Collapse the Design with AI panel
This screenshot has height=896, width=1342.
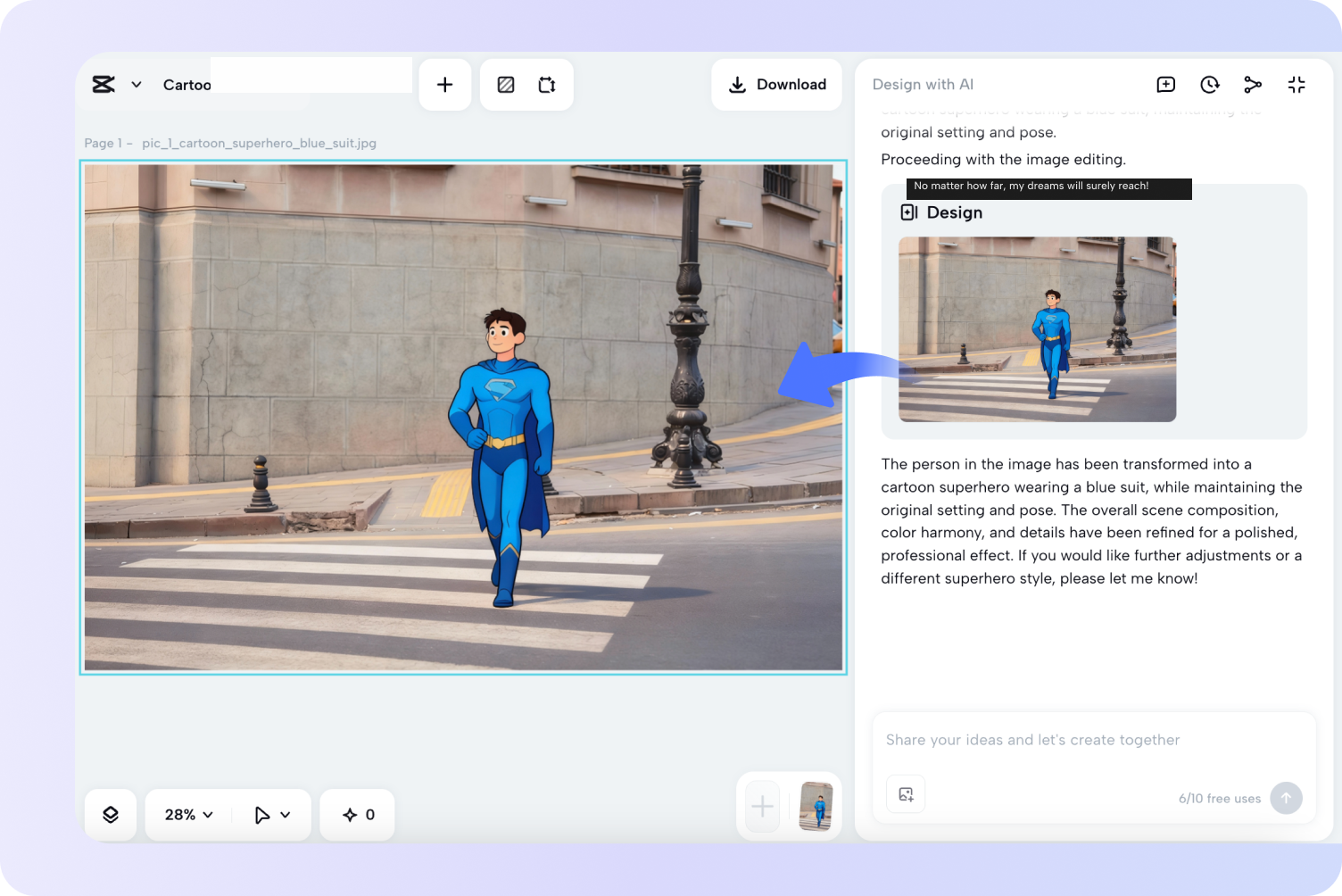point(1296,85)
